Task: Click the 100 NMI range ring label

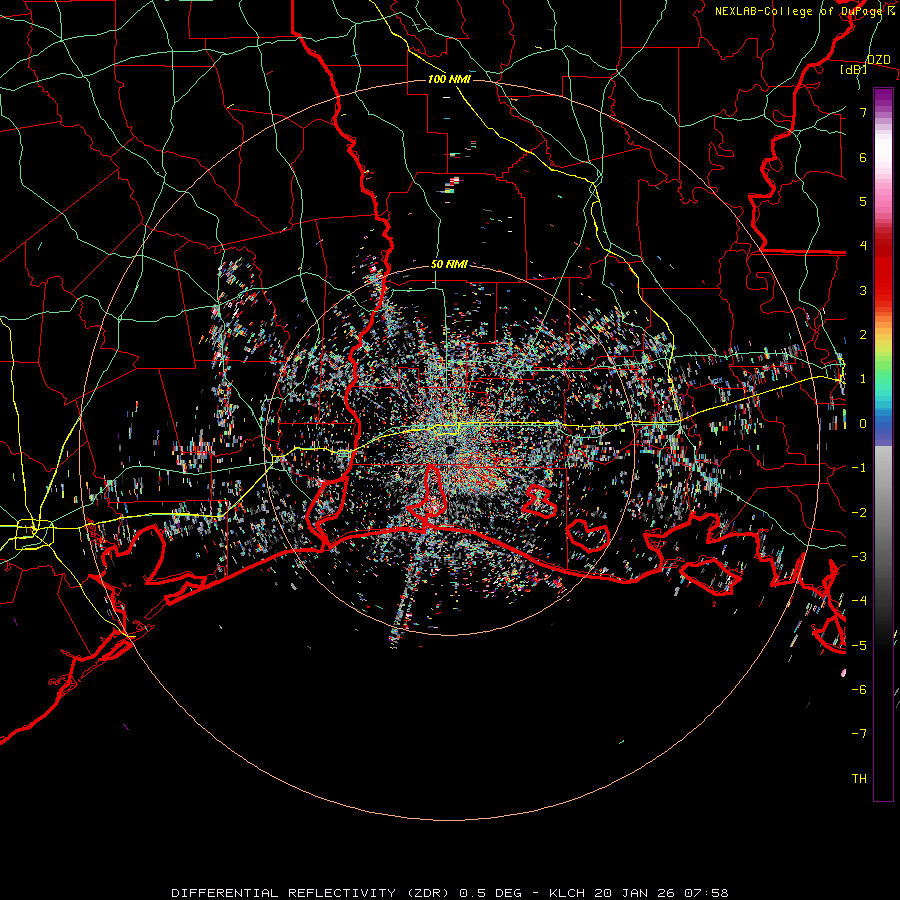Action: point(449,79)
